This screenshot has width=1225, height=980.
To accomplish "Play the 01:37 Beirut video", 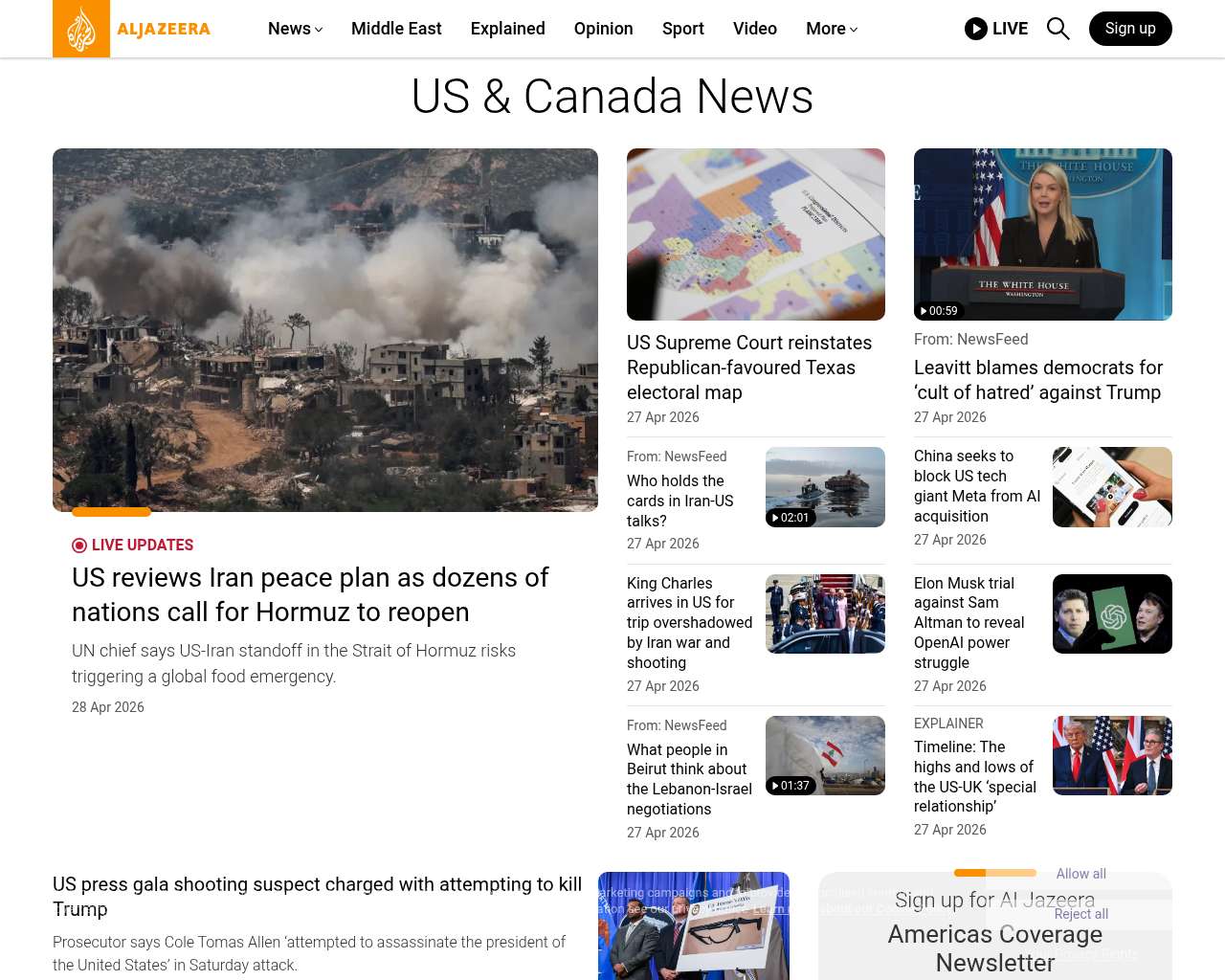I will pyautogui.click(x=791, y=786).
